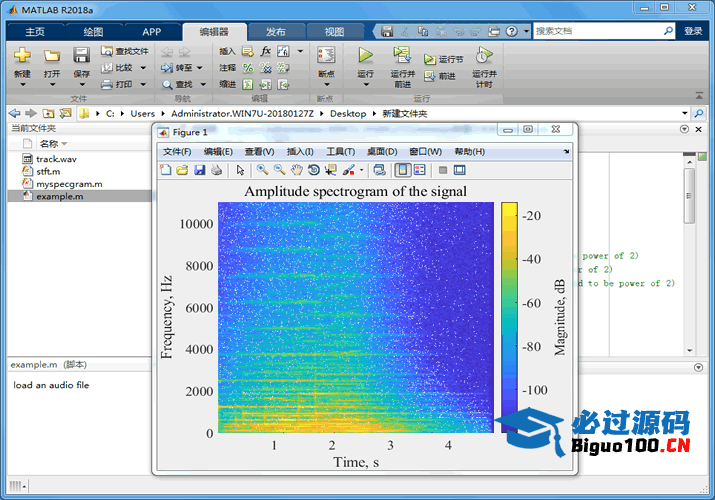Click the Print Figure icon in Figure 1
This screenshot has height=500, width=715.
point(217,170)
